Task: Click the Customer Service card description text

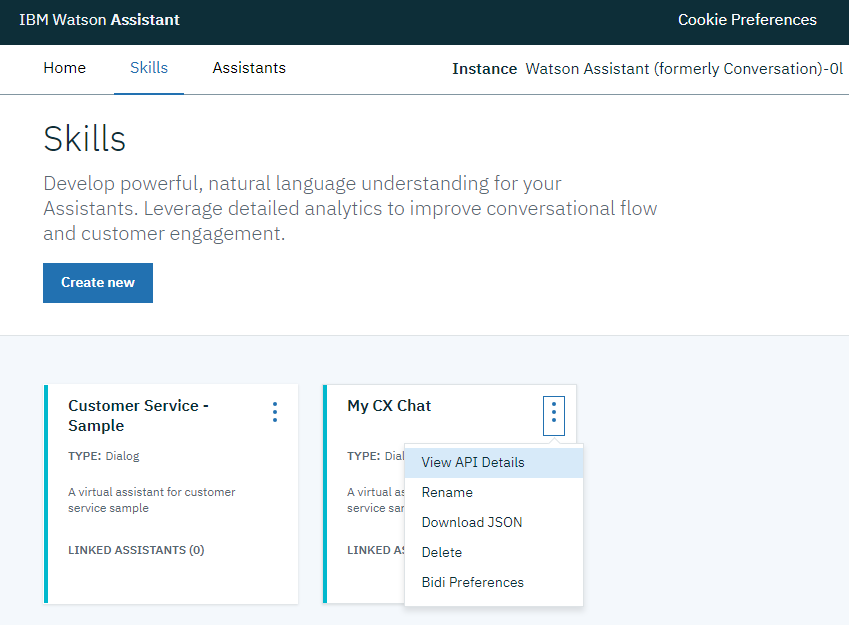Action: coord(152,500)
